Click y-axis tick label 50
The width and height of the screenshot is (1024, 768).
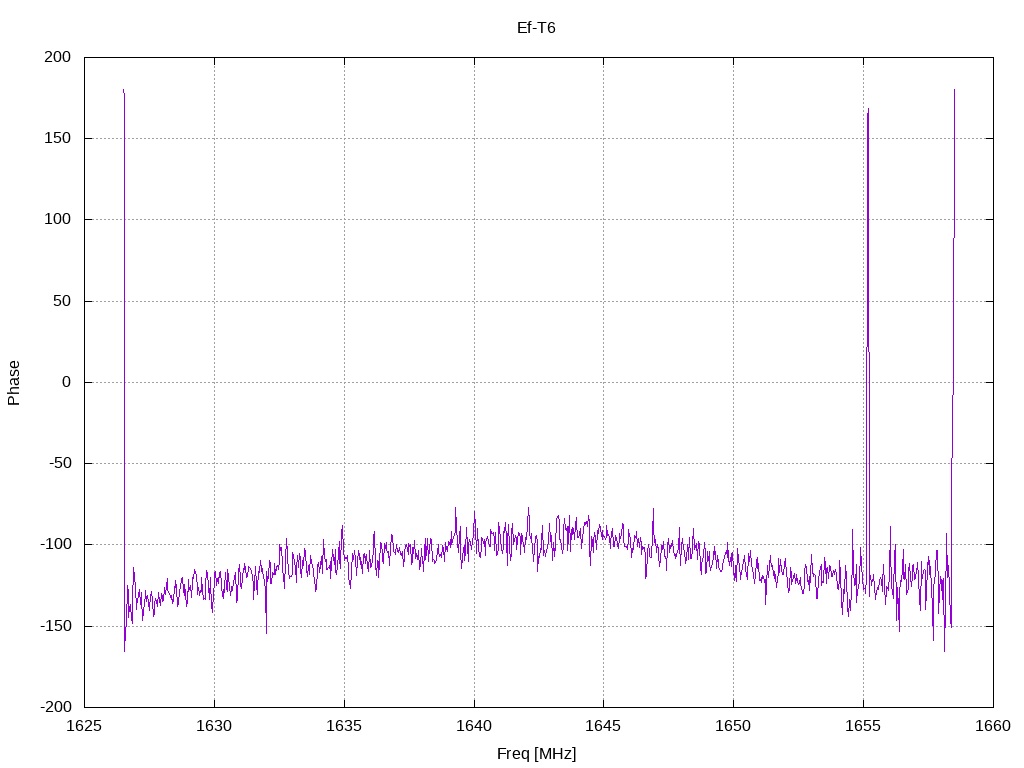coord(62,300)
